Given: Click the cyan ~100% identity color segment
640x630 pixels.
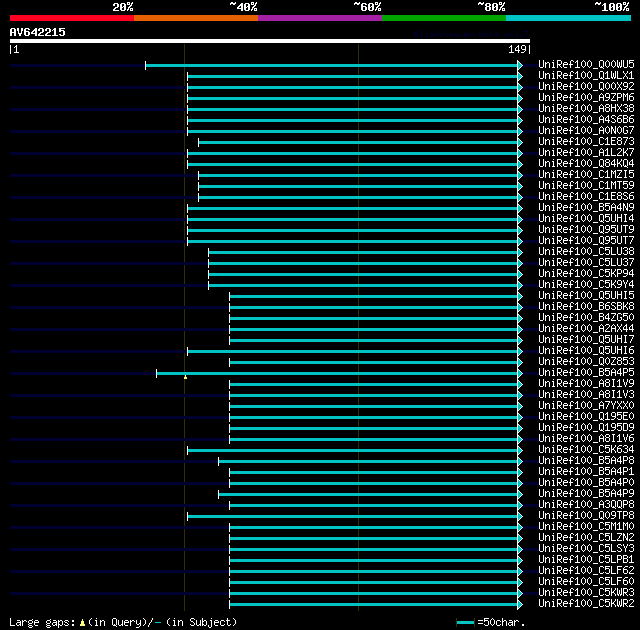Looking at the screenshot, I should pos(569,18).
